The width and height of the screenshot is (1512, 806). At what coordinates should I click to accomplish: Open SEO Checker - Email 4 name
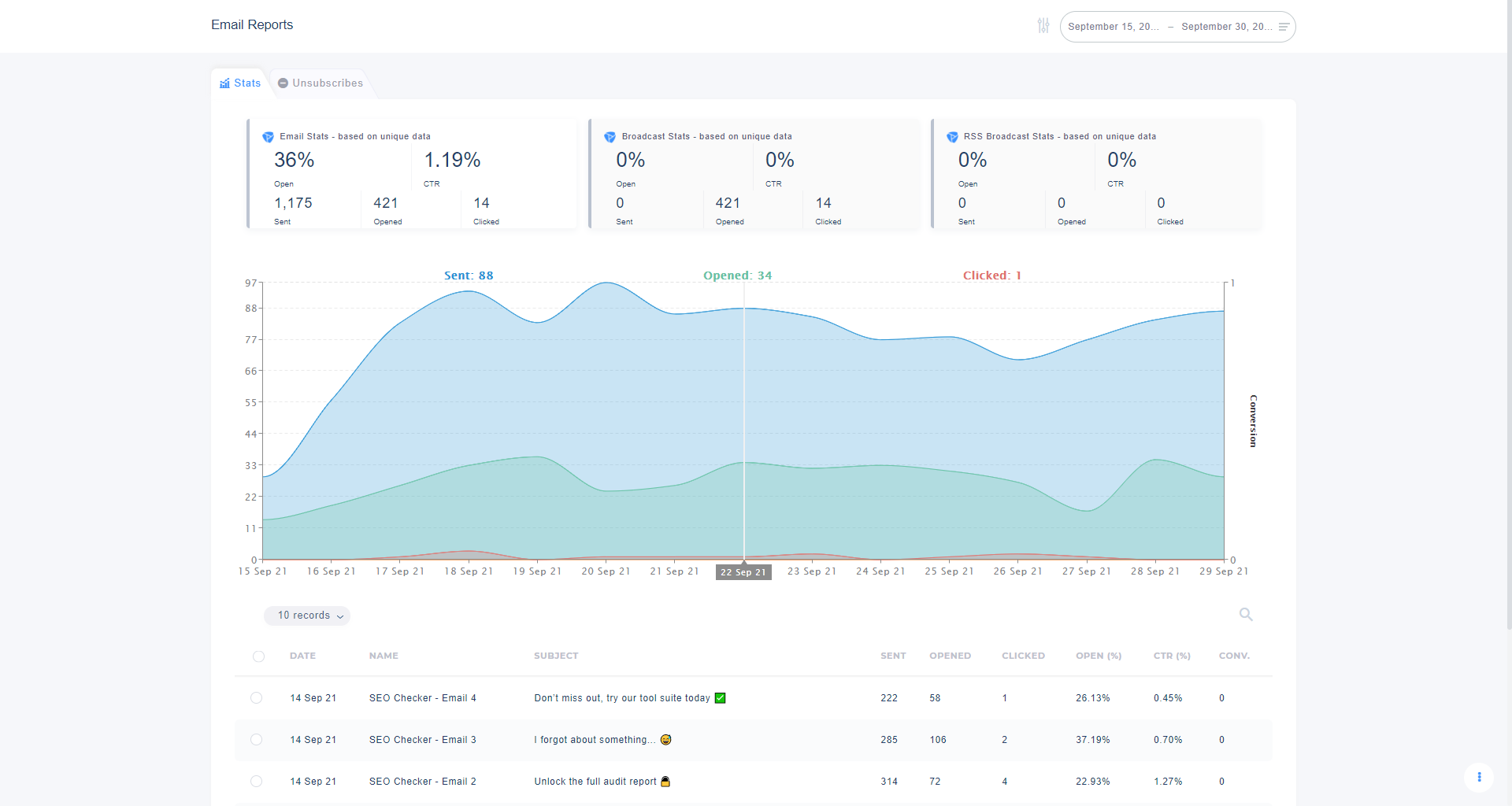coord(422,698)
